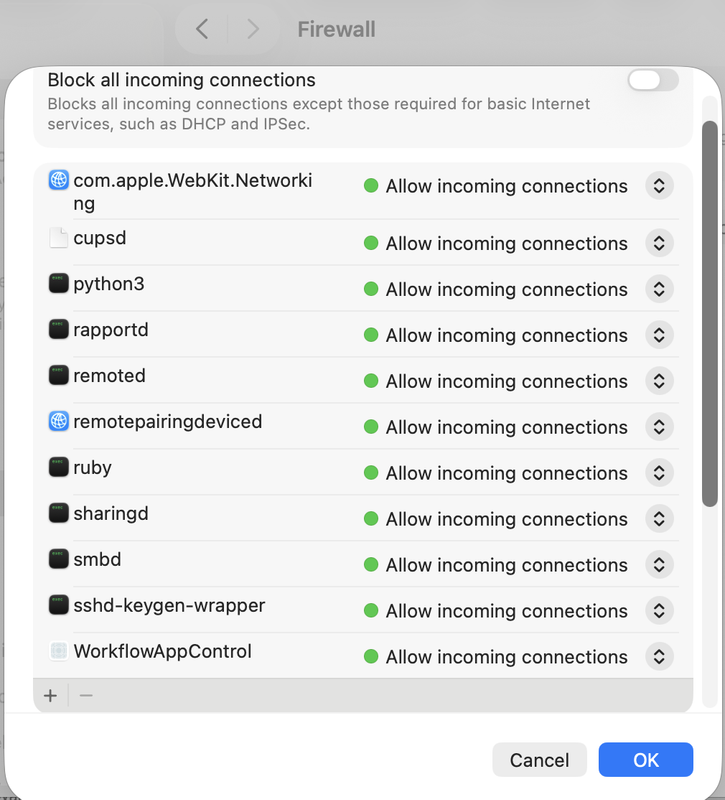
Task: Select the smbd row name
Action: click(x=97, y=560)
